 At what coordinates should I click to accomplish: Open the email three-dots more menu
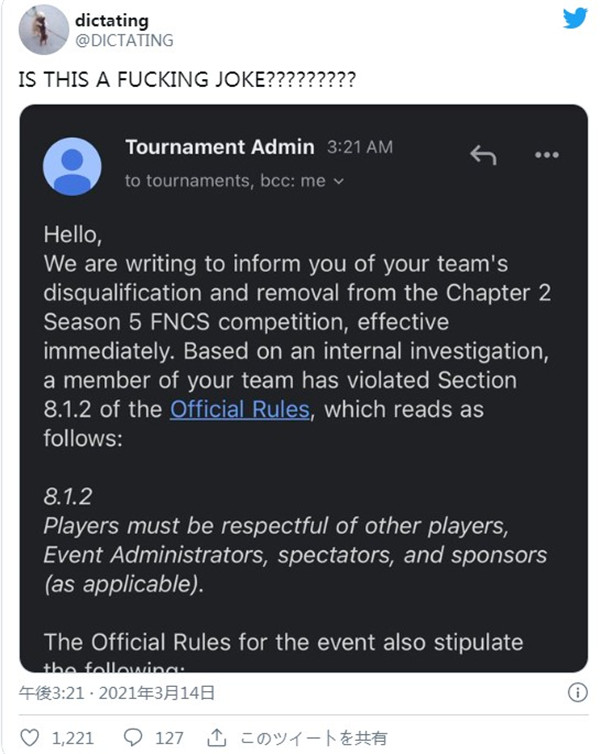pyautogui.click(x=547, y=155)
